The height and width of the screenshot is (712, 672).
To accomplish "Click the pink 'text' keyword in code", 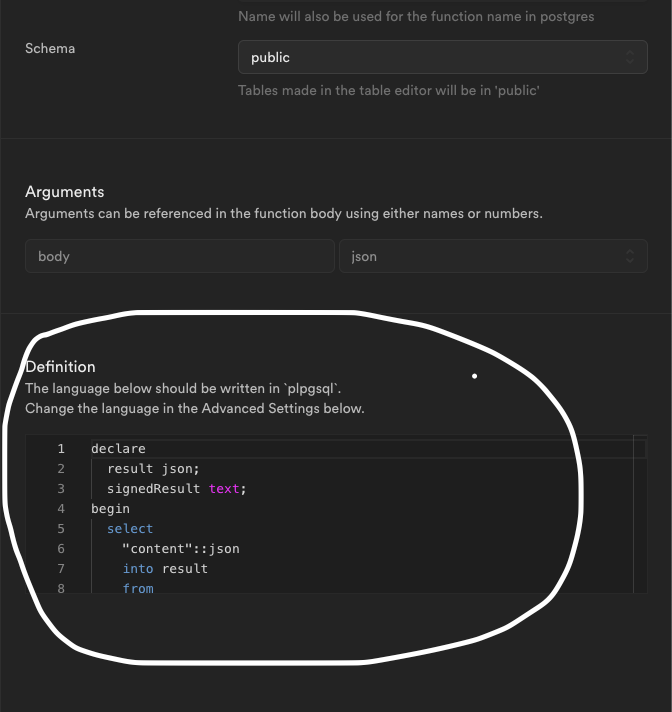I will (226, 489).
